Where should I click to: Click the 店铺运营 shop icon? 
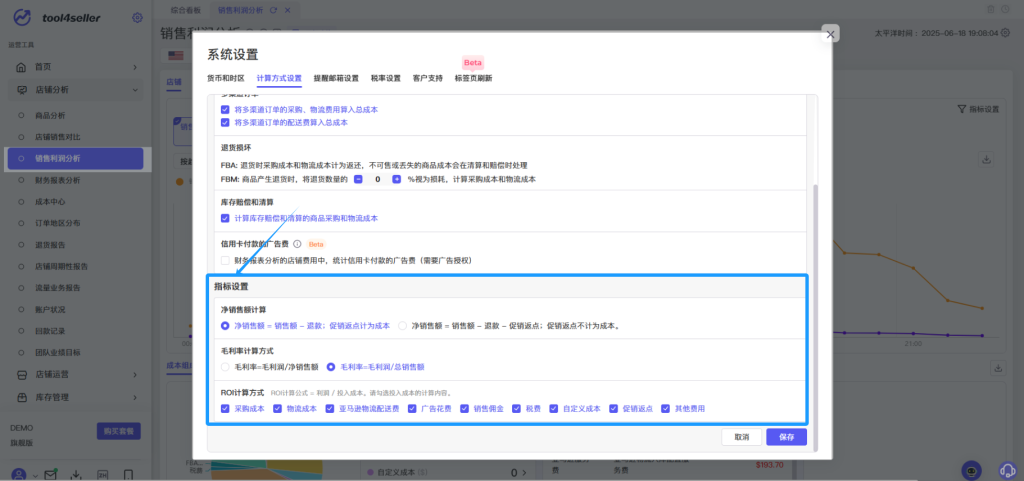click(x=22, y=375)
